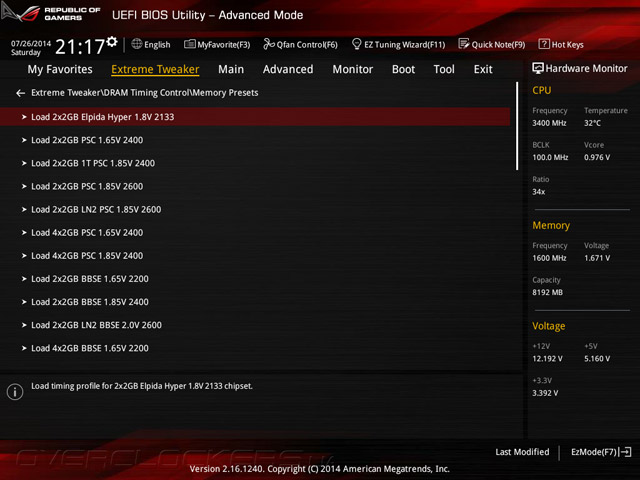Click Ratio value 34x
Screen dimensions: 640x480
pyautogui.click(x=538, y=191)
